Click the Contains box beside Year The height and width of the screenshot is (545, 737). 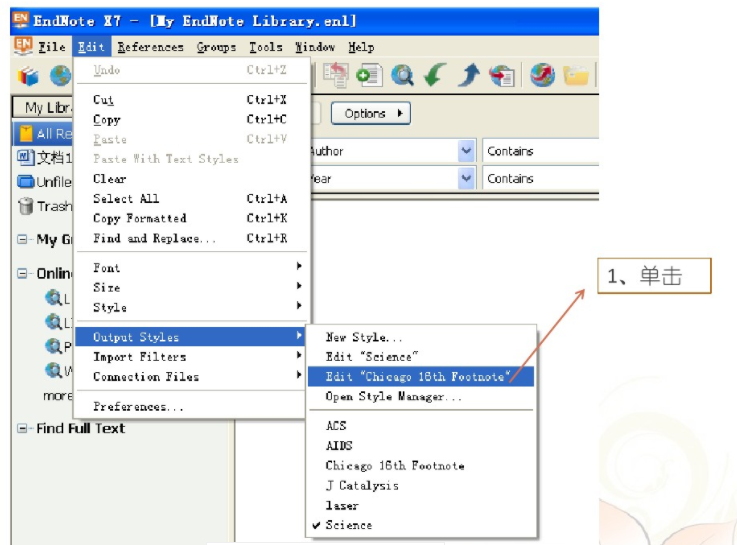click(x=541, y=178)
